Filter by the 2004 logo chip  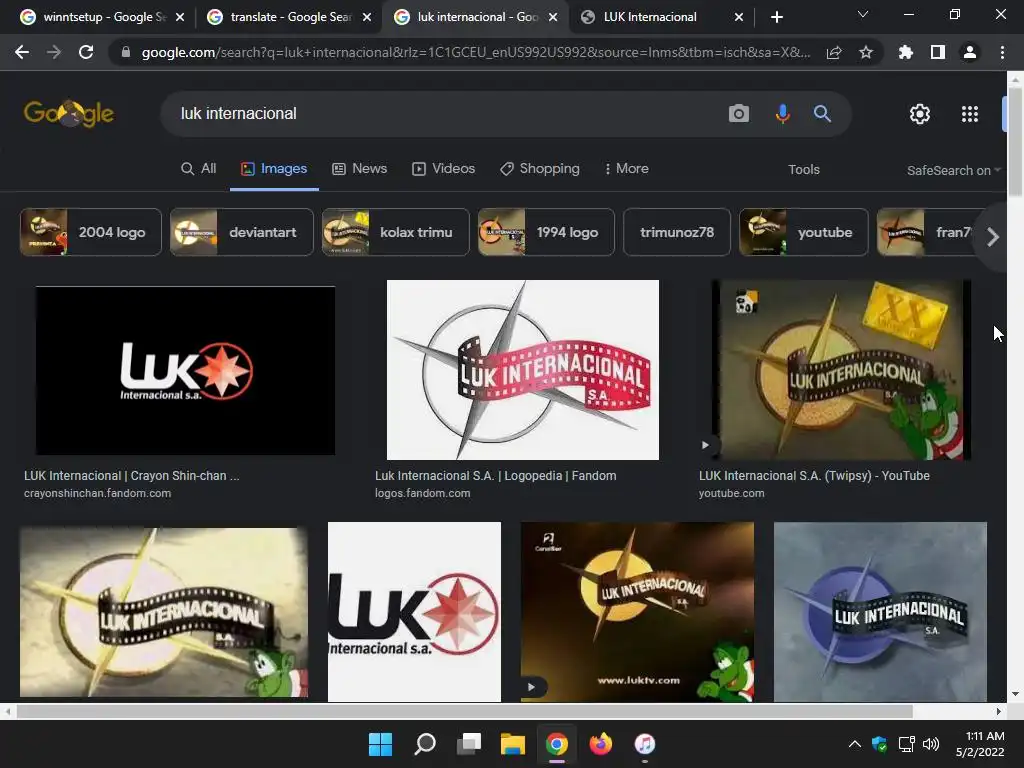[x=91, y=232]
